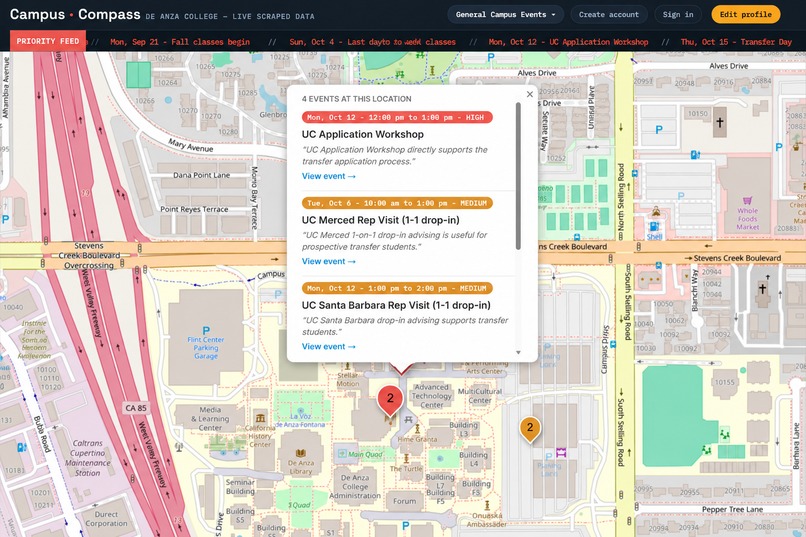Viewport: 806px width, 537px height.
Task: Click the De Anza Library book icon
Action: coord(301,453)
